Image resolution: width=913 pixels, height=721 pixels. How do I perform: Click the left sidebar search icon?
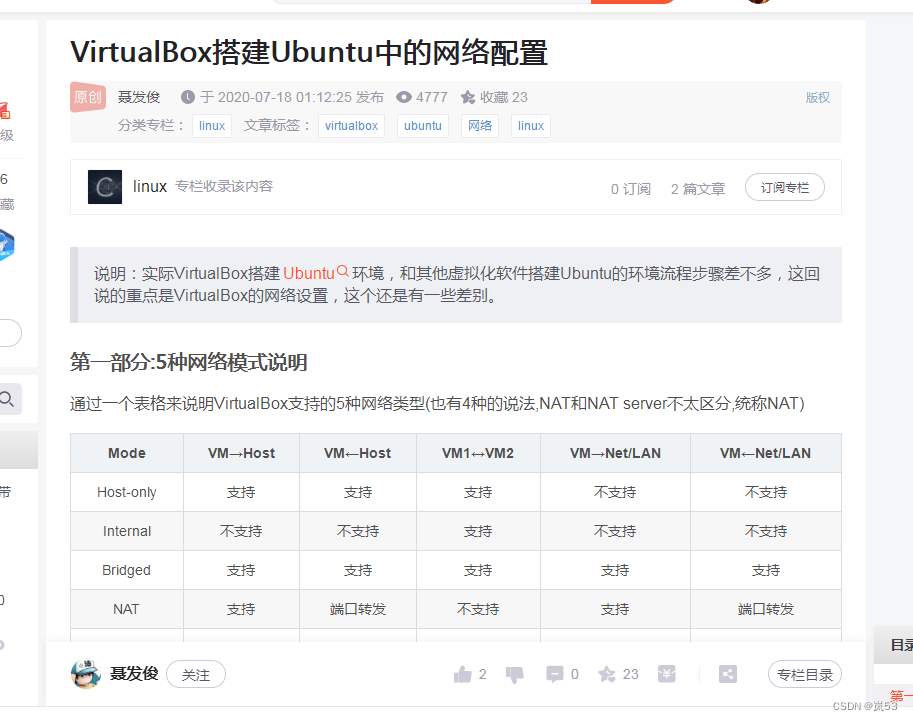[x=7, y=399]
